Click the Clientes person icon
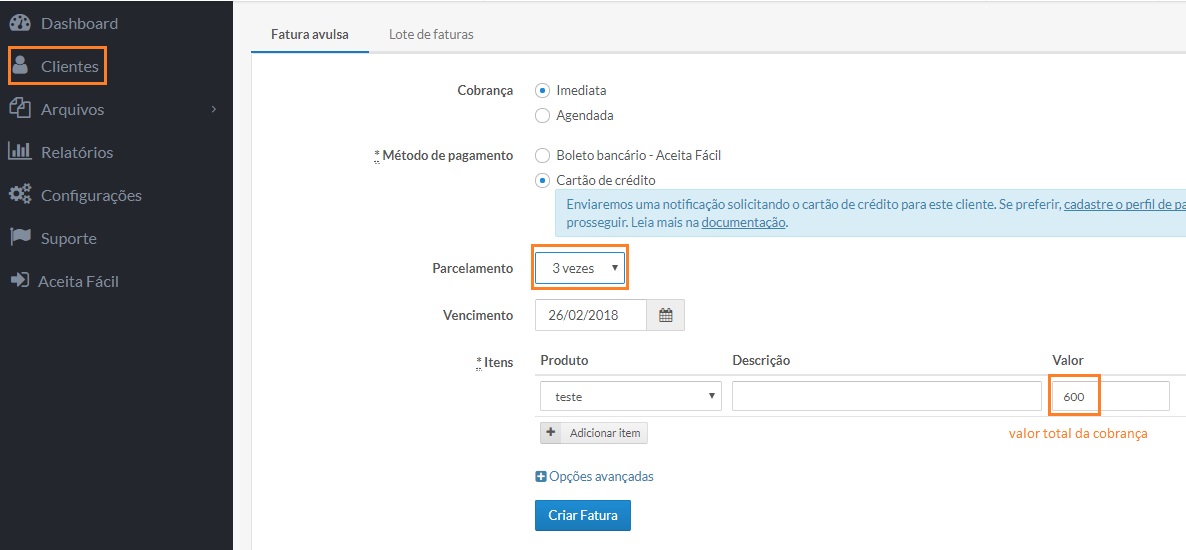This screenshot has height=550, width=1186. click(20, 66)
